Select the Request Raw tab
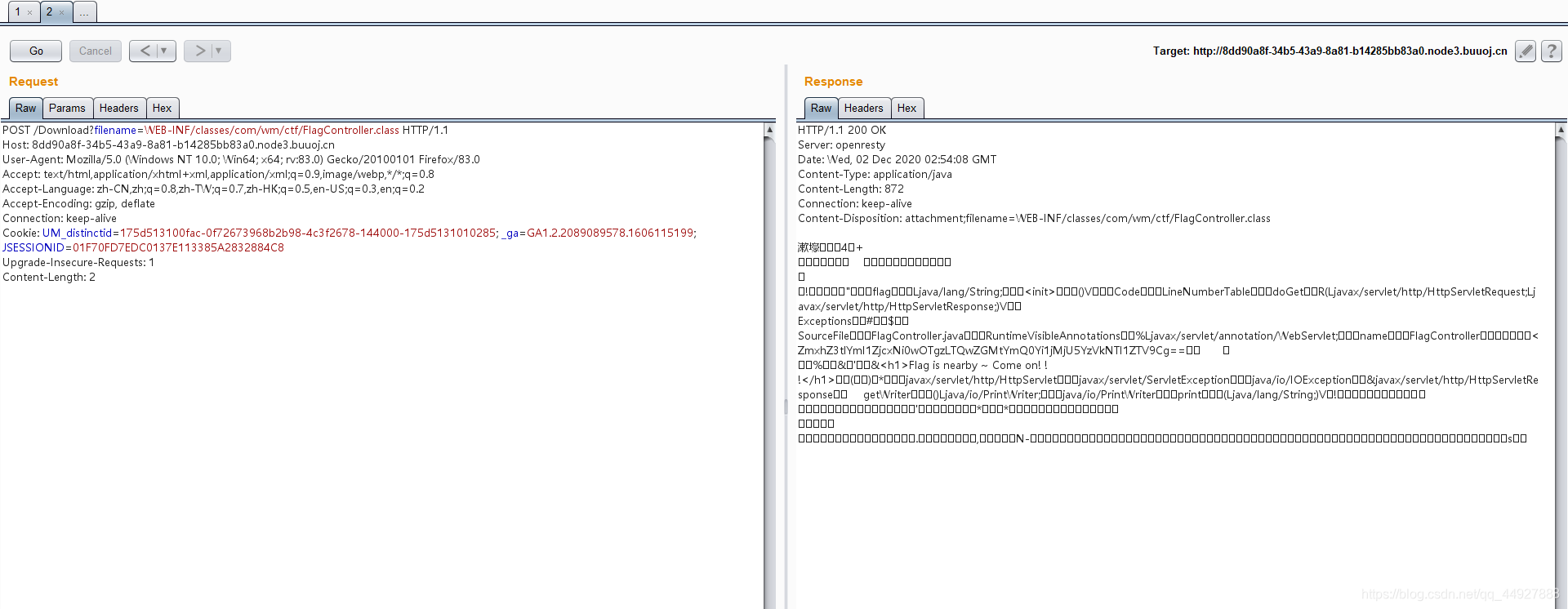Viewport: 1568px width, 609px height. click(25, 108)
